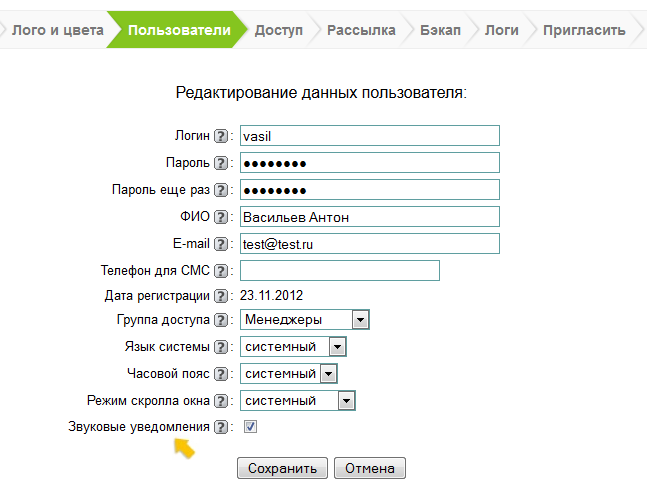
Task: Click the Телефон для СМС input field
Action: [340, 271]
